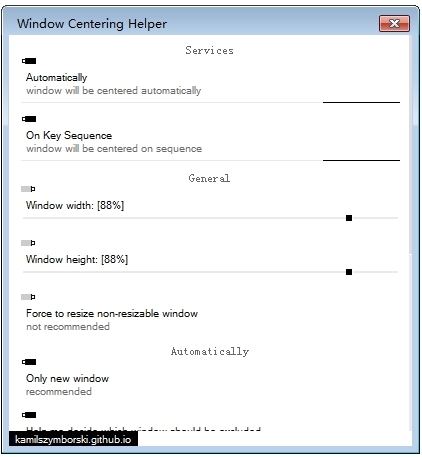The image size is (422, 457).
Task: Click the Services section heading
Action: pyautogui.click(x=209, y=50)
